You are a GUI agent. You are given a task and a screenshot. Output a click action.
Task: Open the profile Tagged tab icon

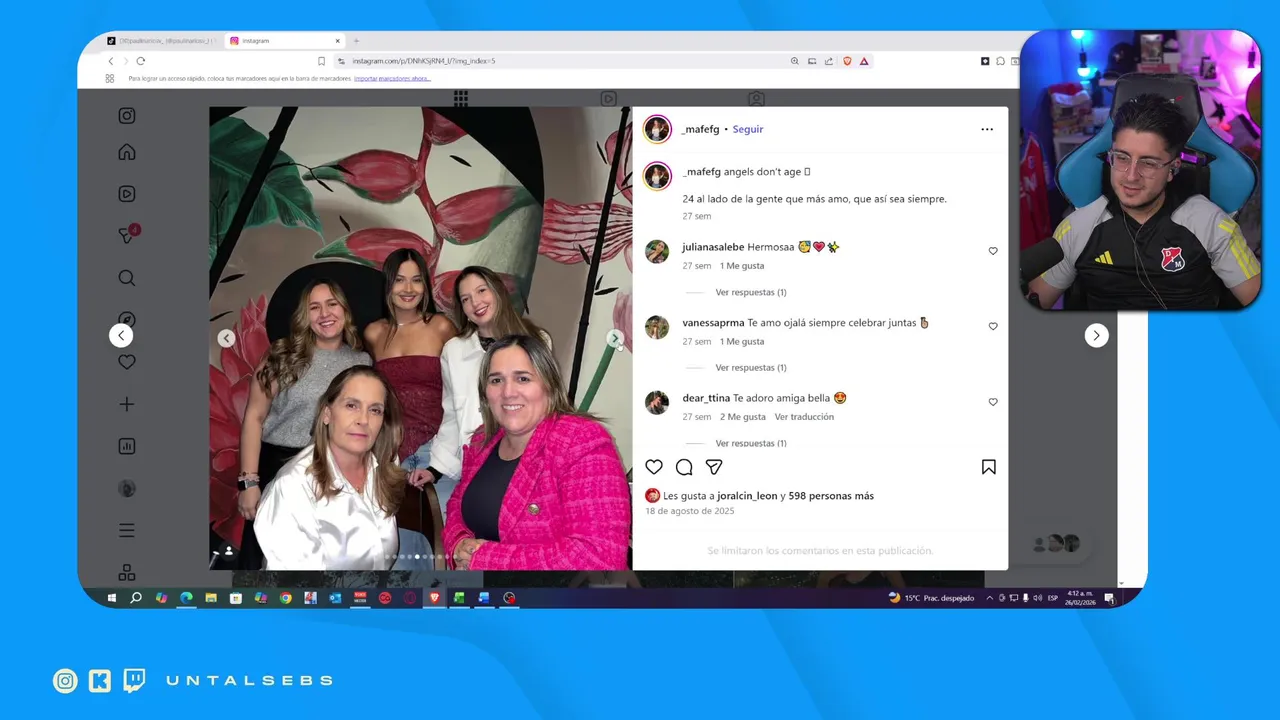pyautogui.click(x=756, y=98)
